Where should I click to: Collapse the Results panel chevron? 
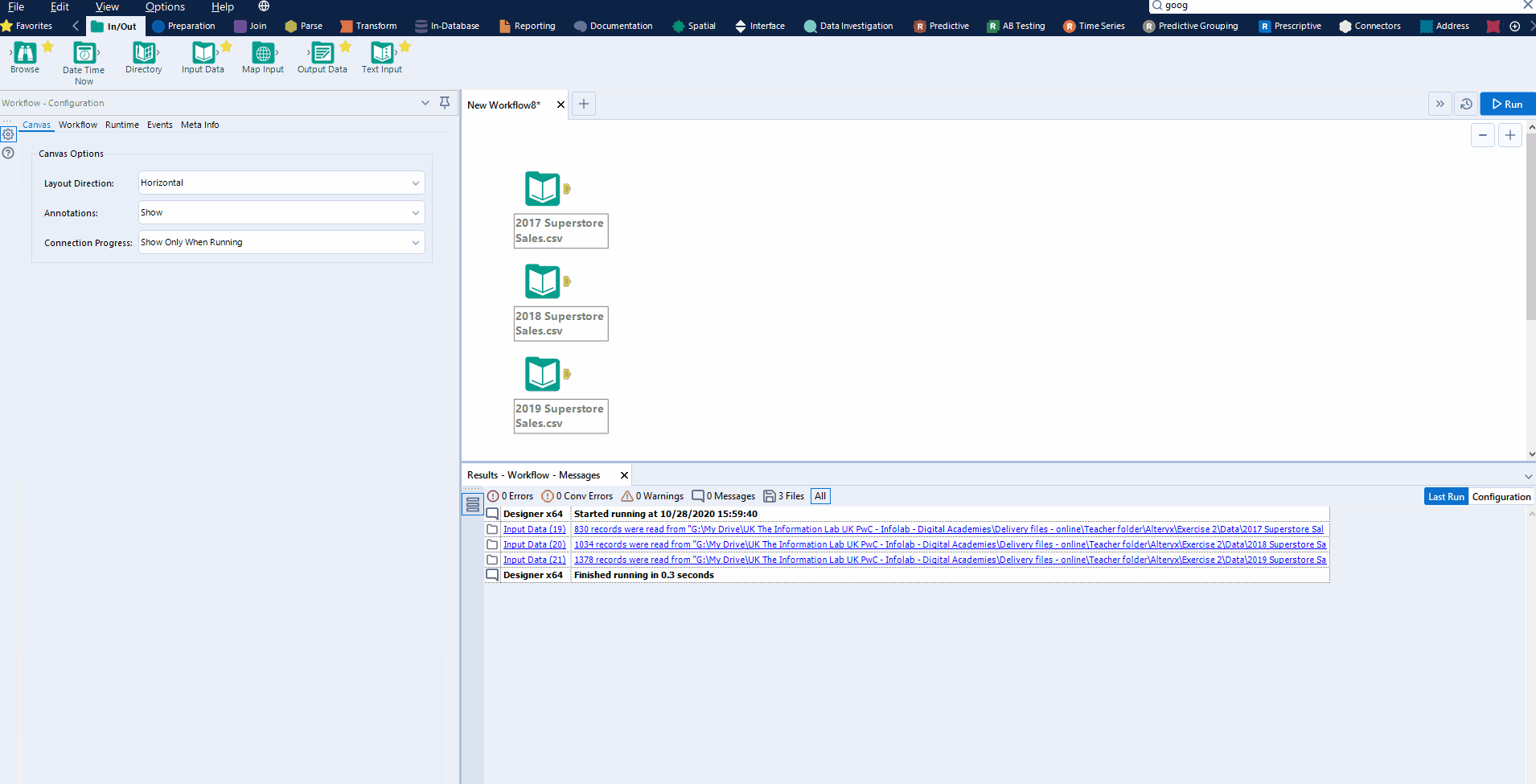[1528, 476]
